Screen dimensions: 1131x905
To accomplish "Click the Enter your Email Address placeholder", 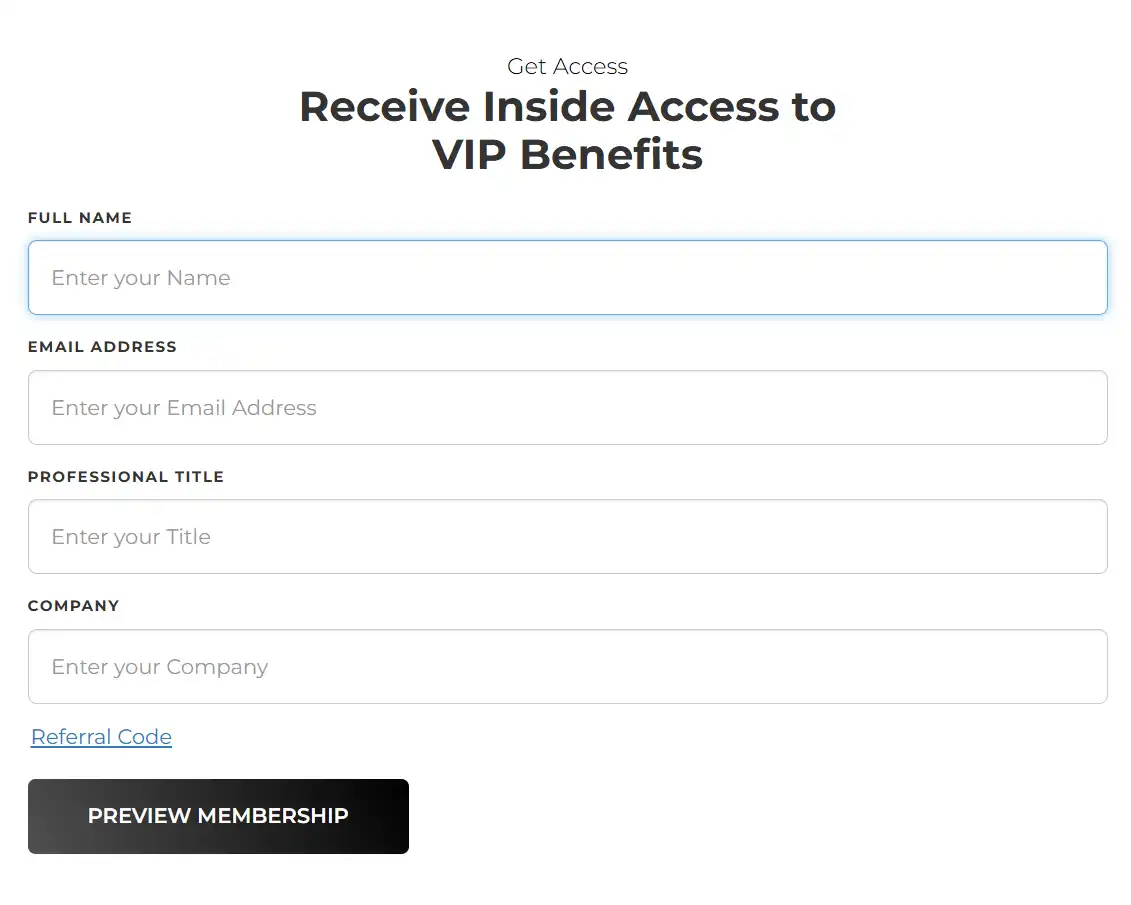I will (x=184, y=408).
